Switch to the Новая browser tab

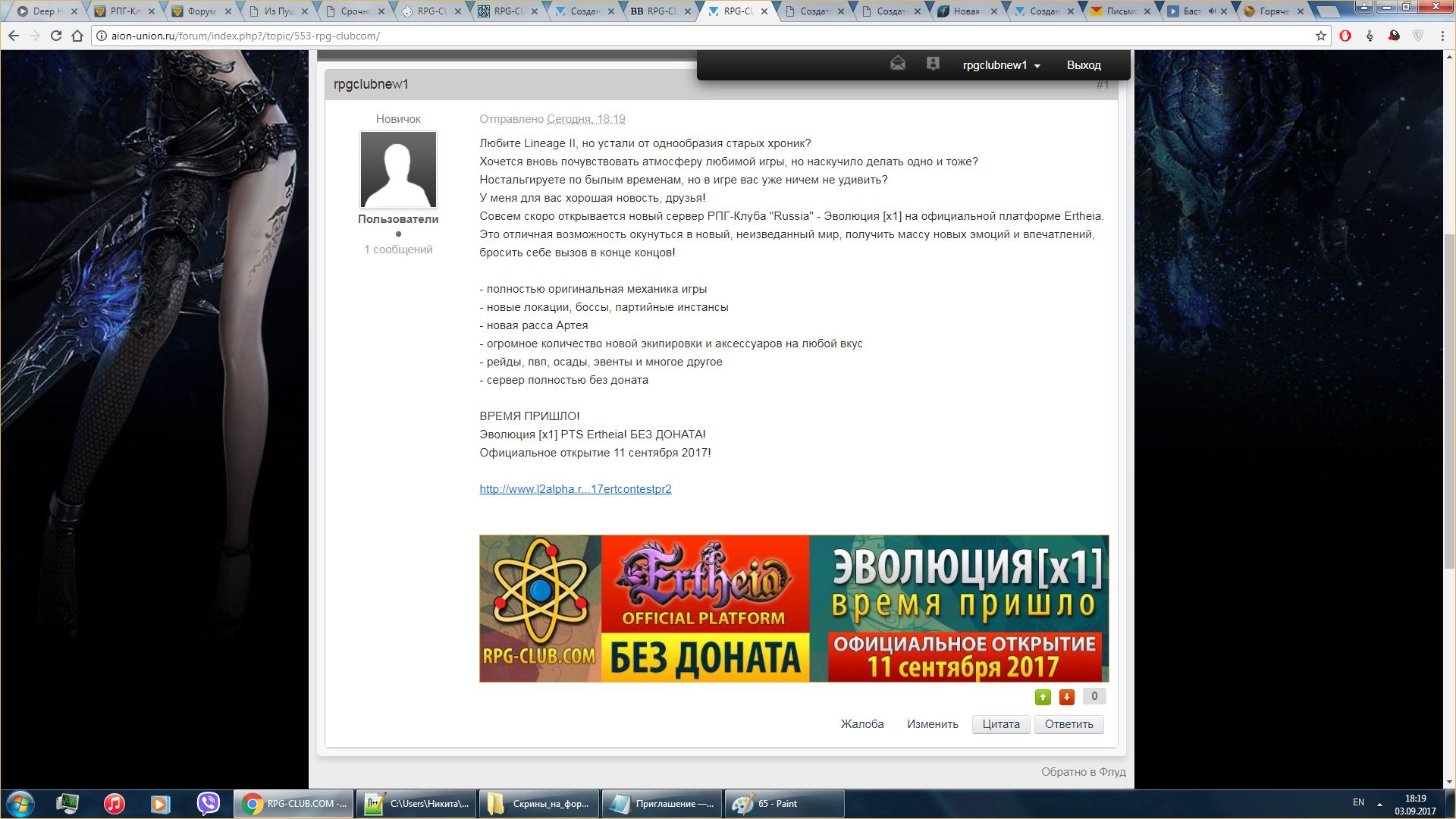coord(966,11)
